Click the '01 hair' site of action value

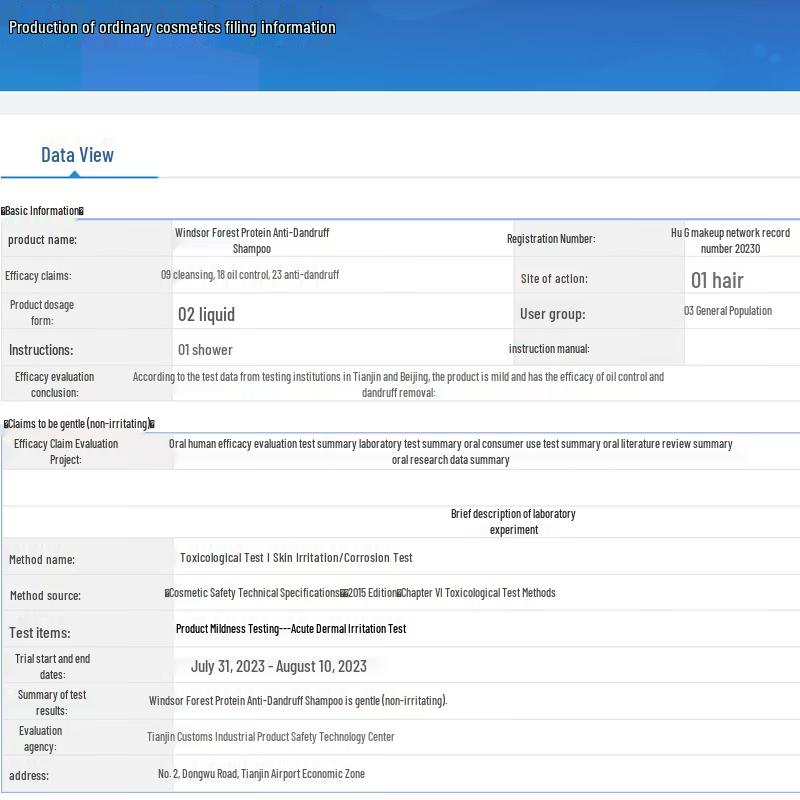[717, 280]
